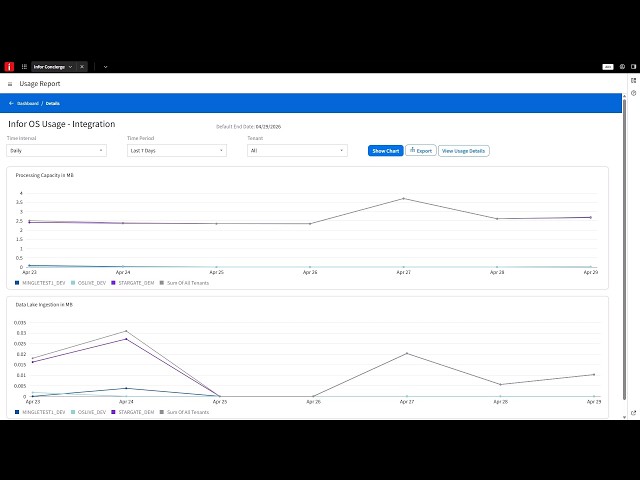Go to the Dashboard breadcrumb

pos(28,103)
